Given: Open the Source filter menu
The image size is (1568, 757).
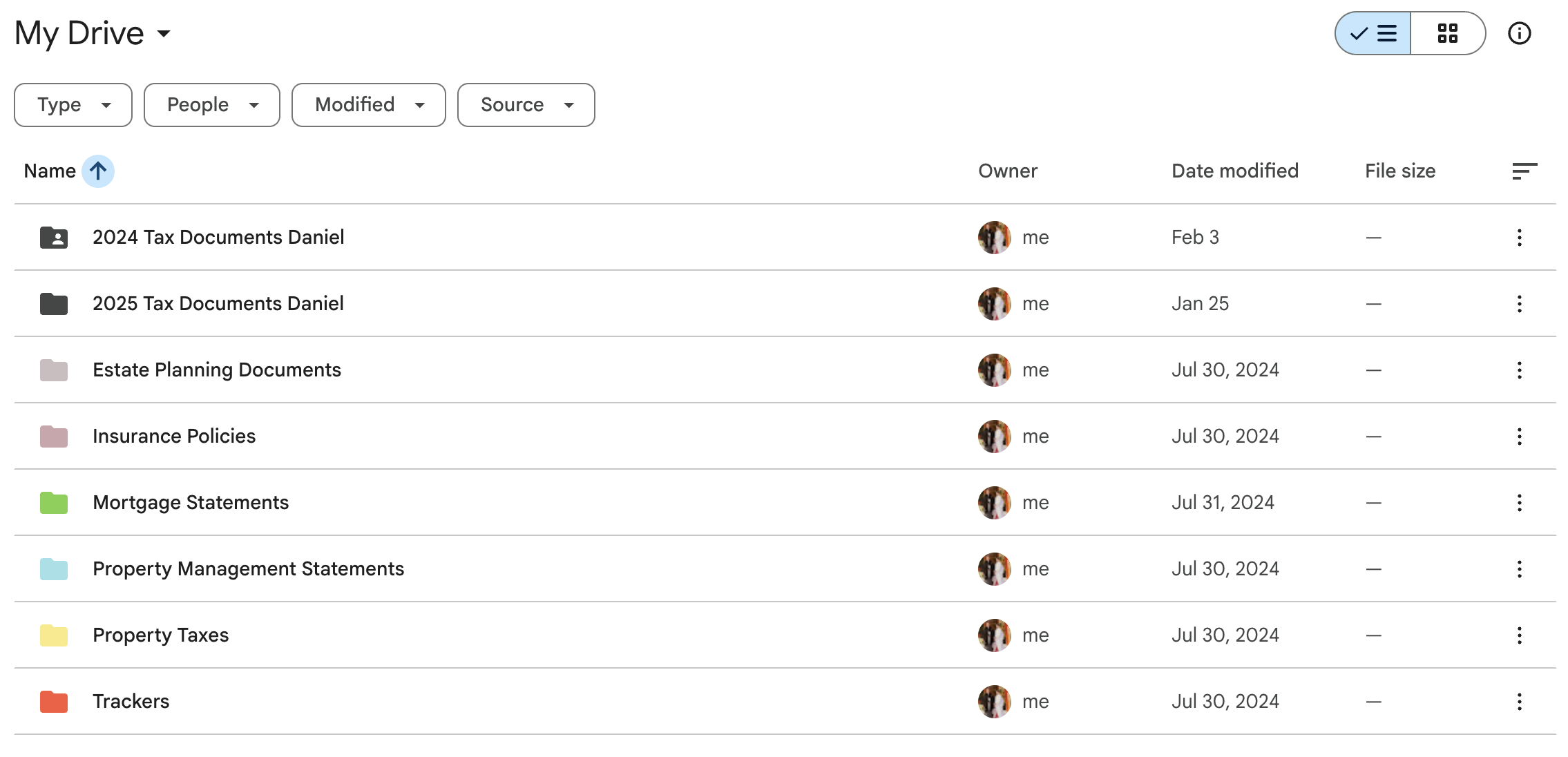Looking at the screenshot, I should [526, 105].
